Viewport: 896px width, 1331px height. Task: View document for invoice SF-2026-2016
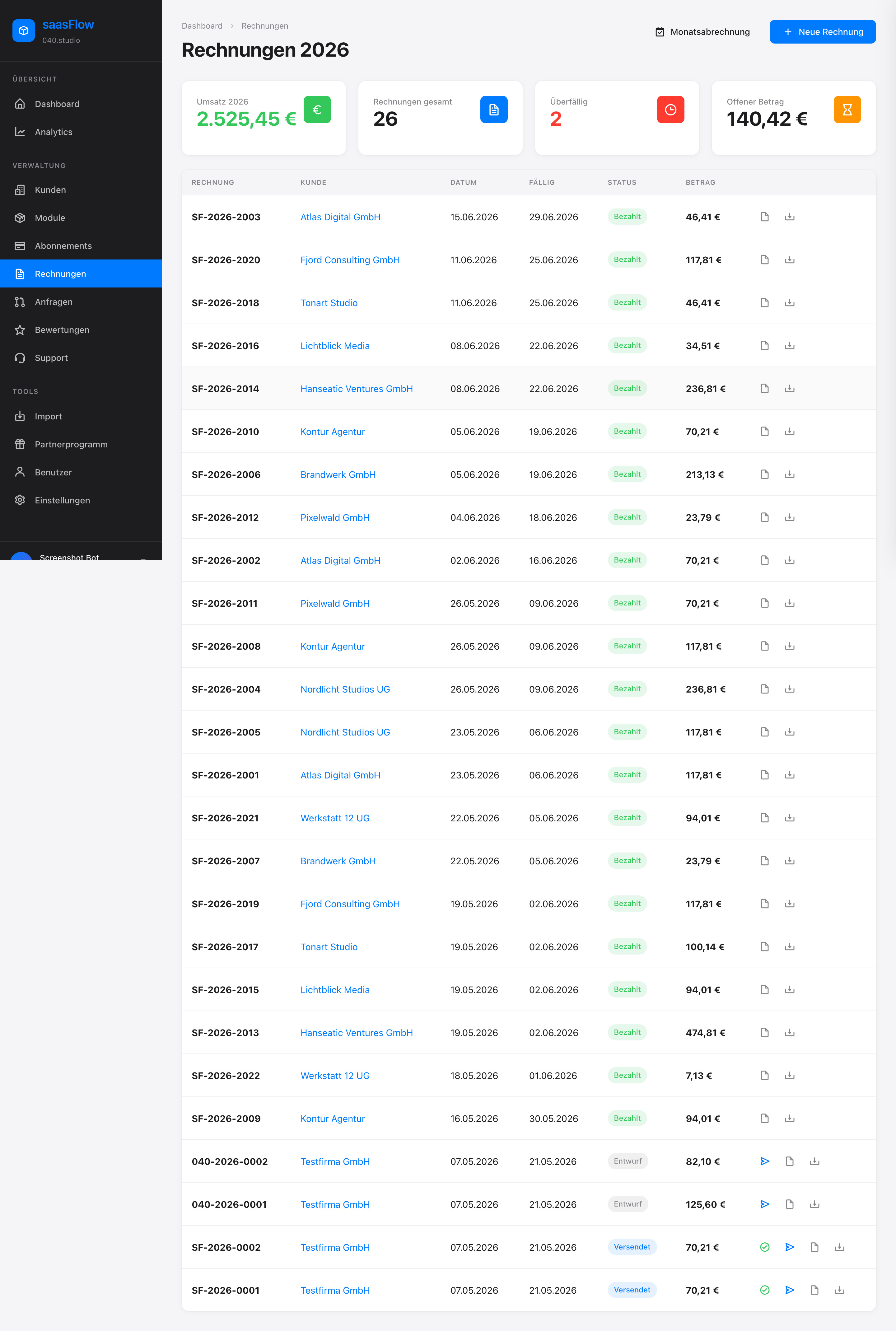[x=765, y=345]
